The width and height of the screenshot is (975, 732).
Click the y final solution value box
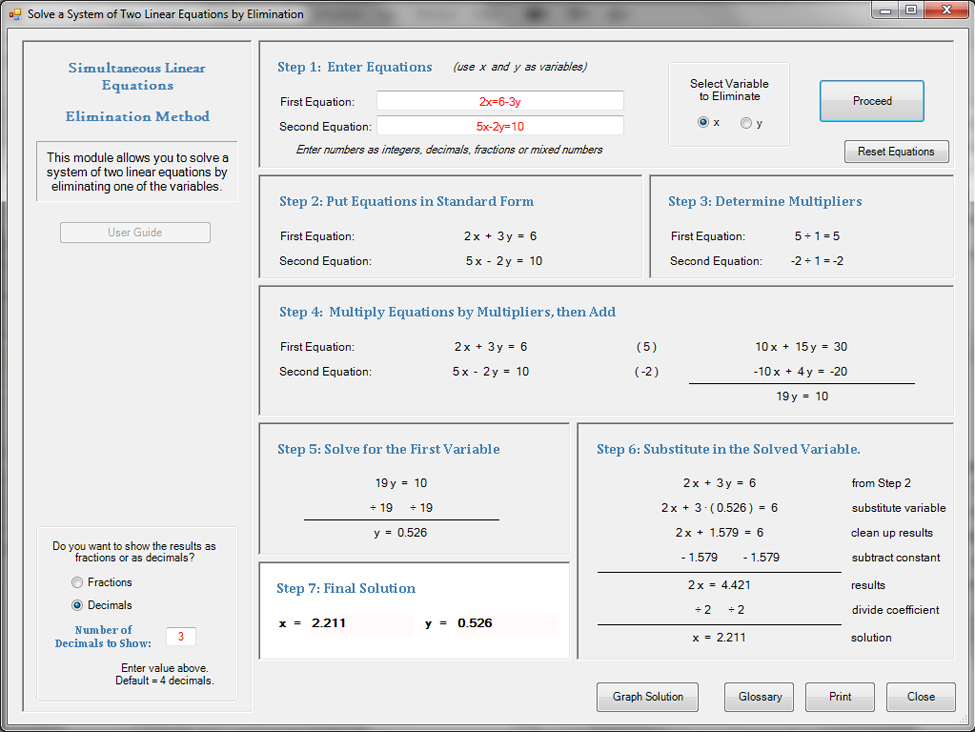click(506, 624)
